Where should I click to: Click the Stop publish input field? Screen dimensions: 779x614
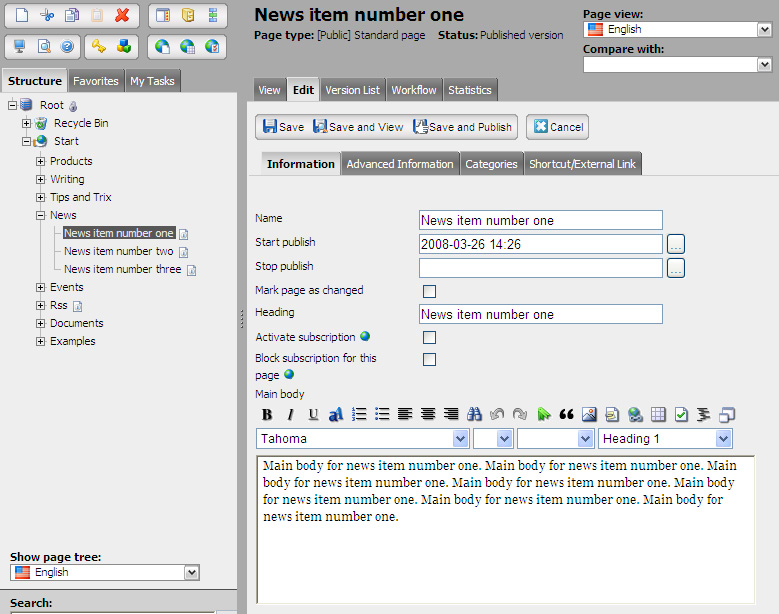(x=540, y=268)
